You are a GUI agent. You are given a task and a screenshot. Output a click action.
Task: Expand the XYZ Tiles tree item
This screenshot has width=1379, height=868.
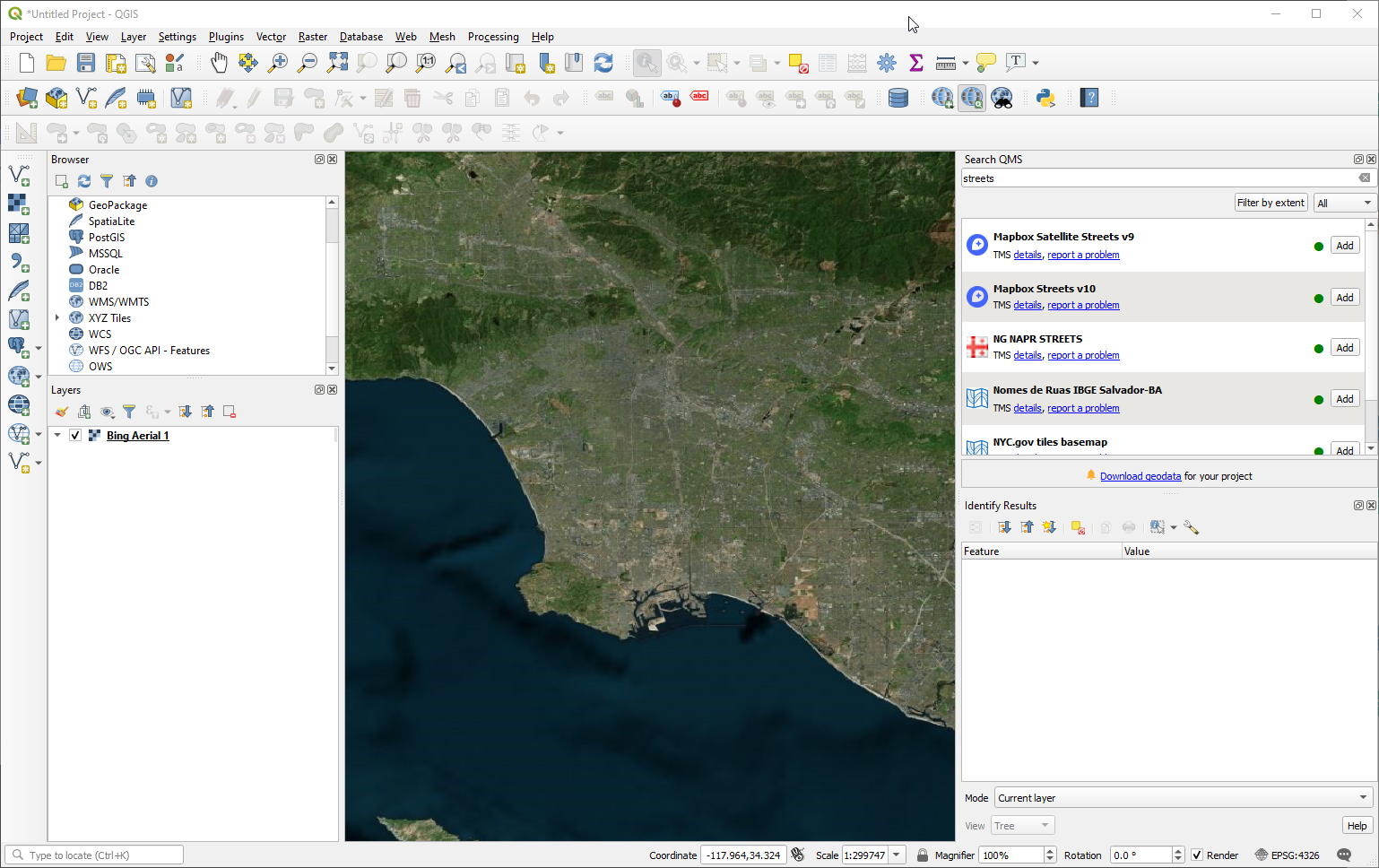[x=57, y=318]
